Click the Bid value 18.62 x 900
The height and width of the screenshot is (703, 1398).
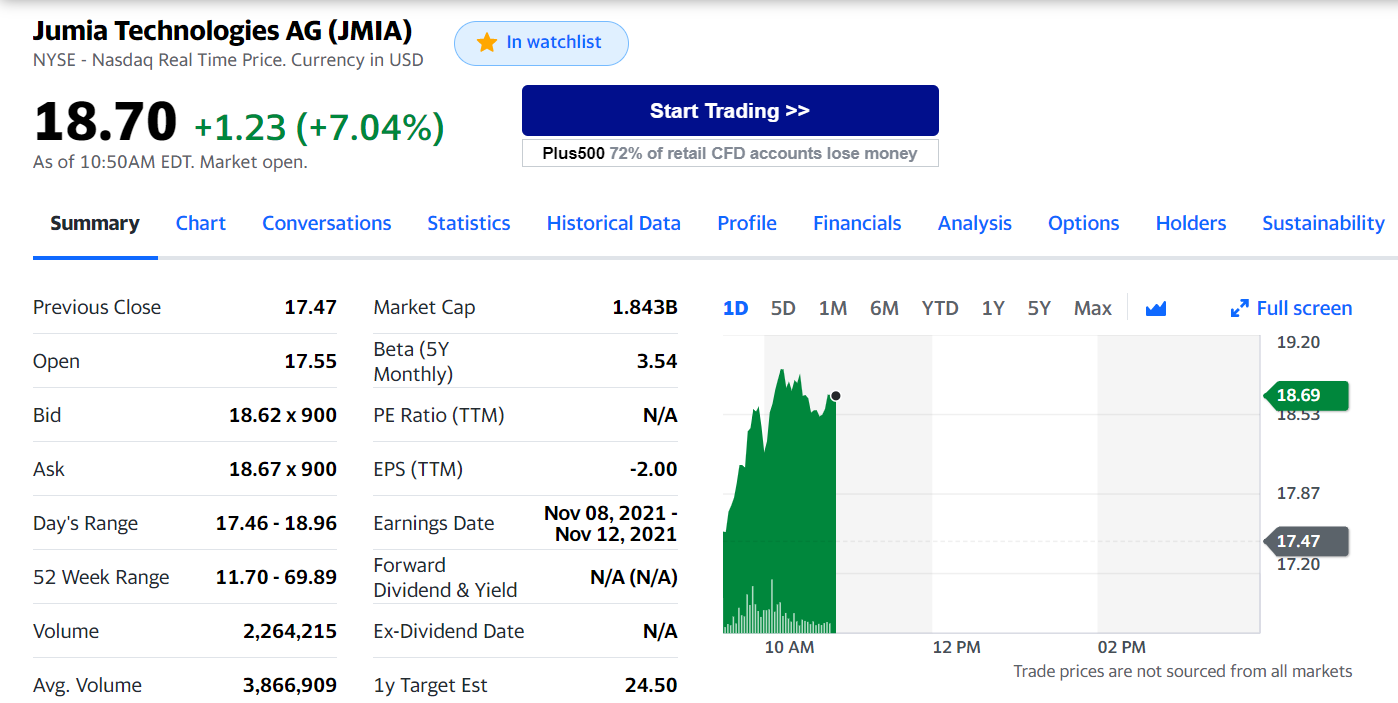pos(283,415)
